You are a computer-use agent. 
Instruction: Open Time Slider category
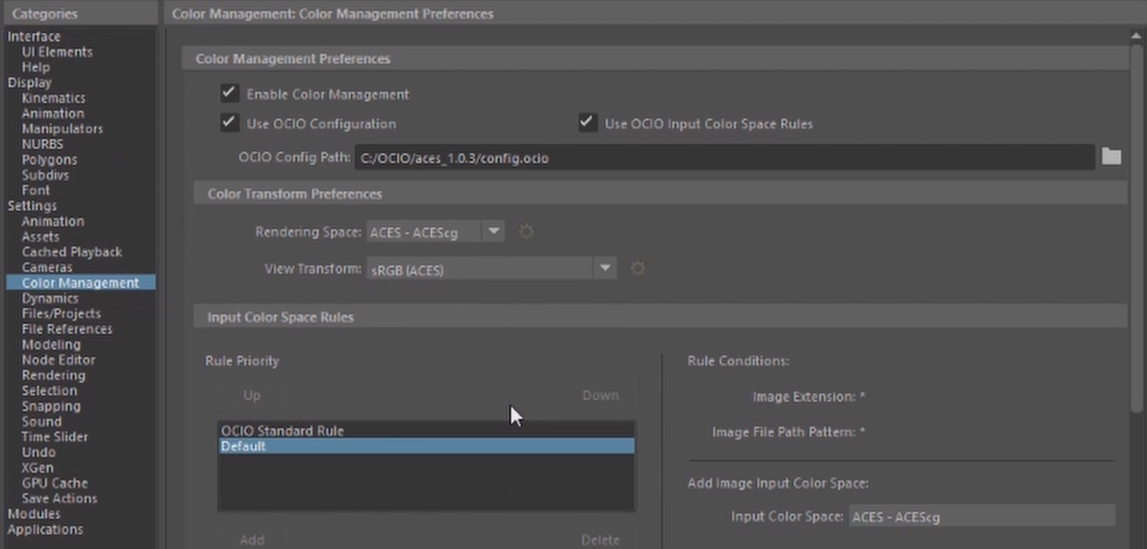(55, 436)
